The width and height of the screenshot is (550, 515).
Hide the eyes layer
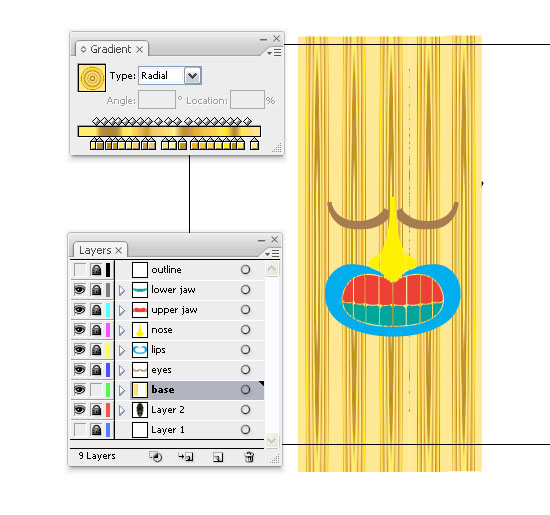click(80, 370)
